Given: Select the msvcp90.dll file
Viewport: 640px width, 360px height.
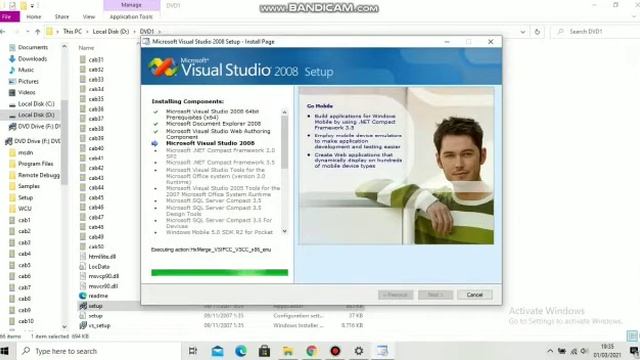Looking at the screenshot, I should [104, 276].
